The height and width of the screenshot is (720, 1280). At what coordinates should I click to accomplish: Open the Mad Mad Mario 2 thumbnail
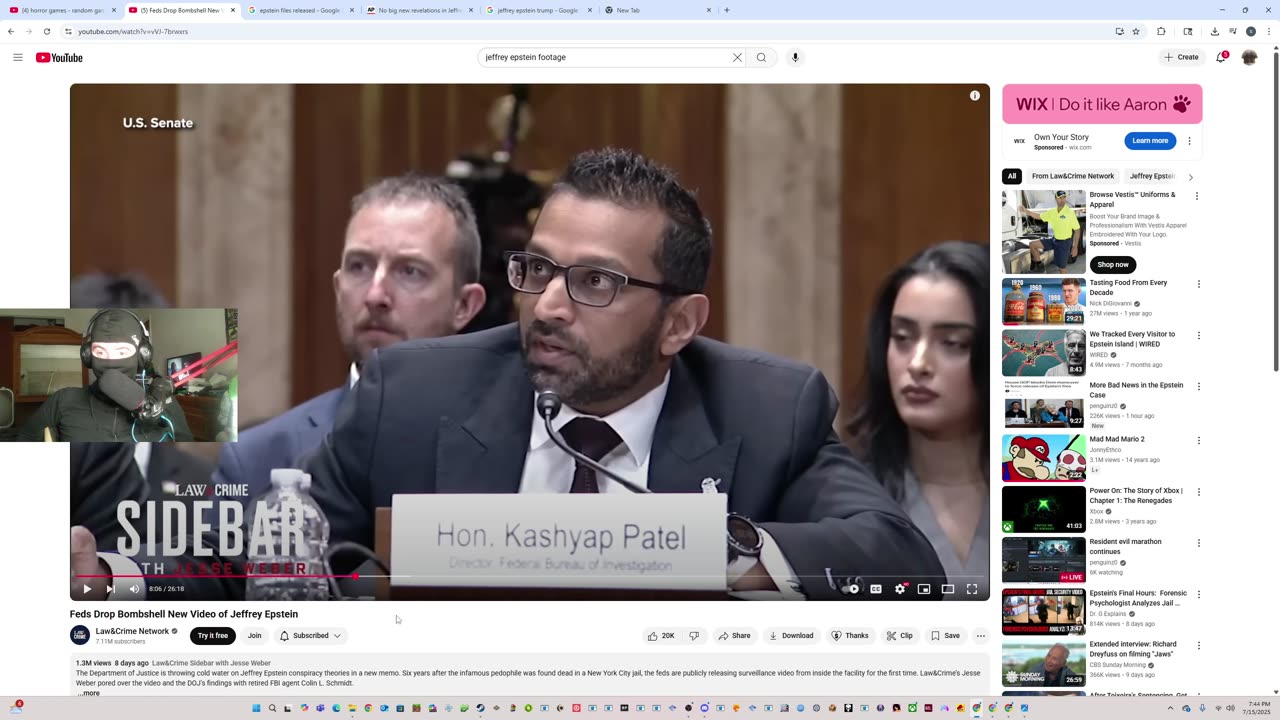point(1044,458)
